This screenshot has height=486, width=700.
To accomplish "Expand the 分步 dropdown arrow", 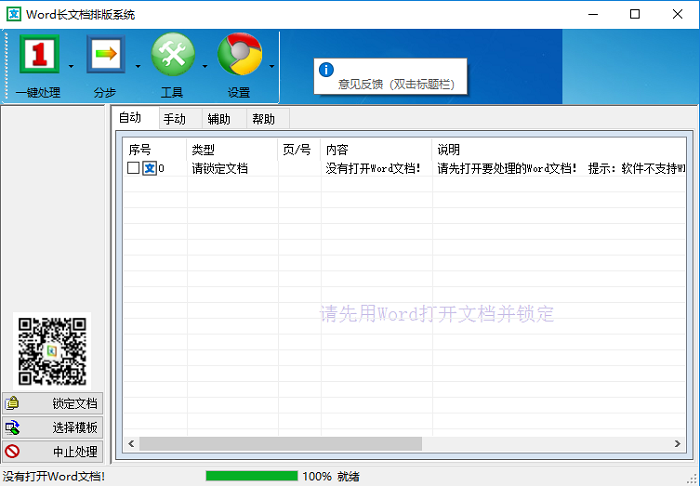I will tap(138, 66).
